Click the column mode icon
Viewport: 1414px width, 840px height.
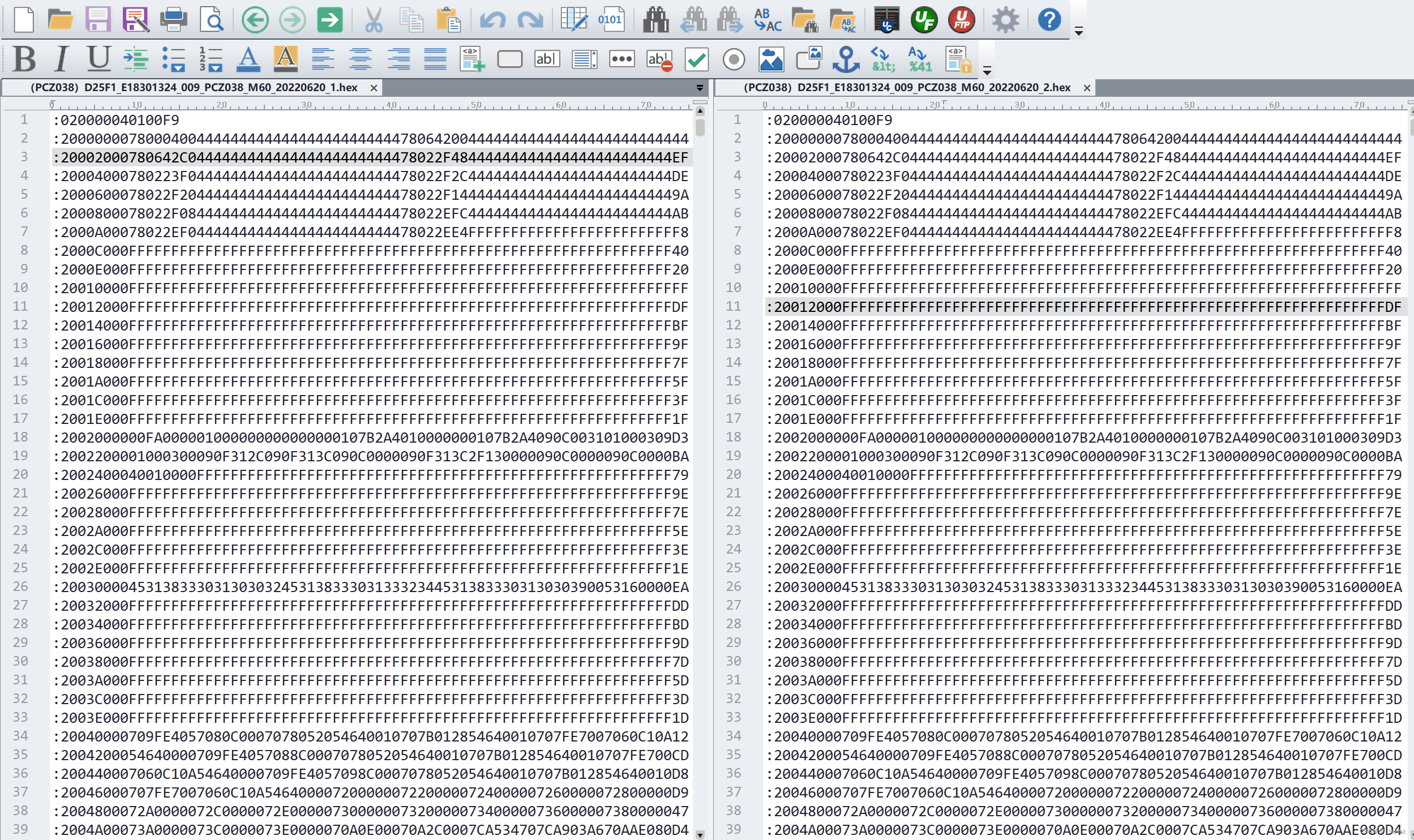tap(573, 20)
